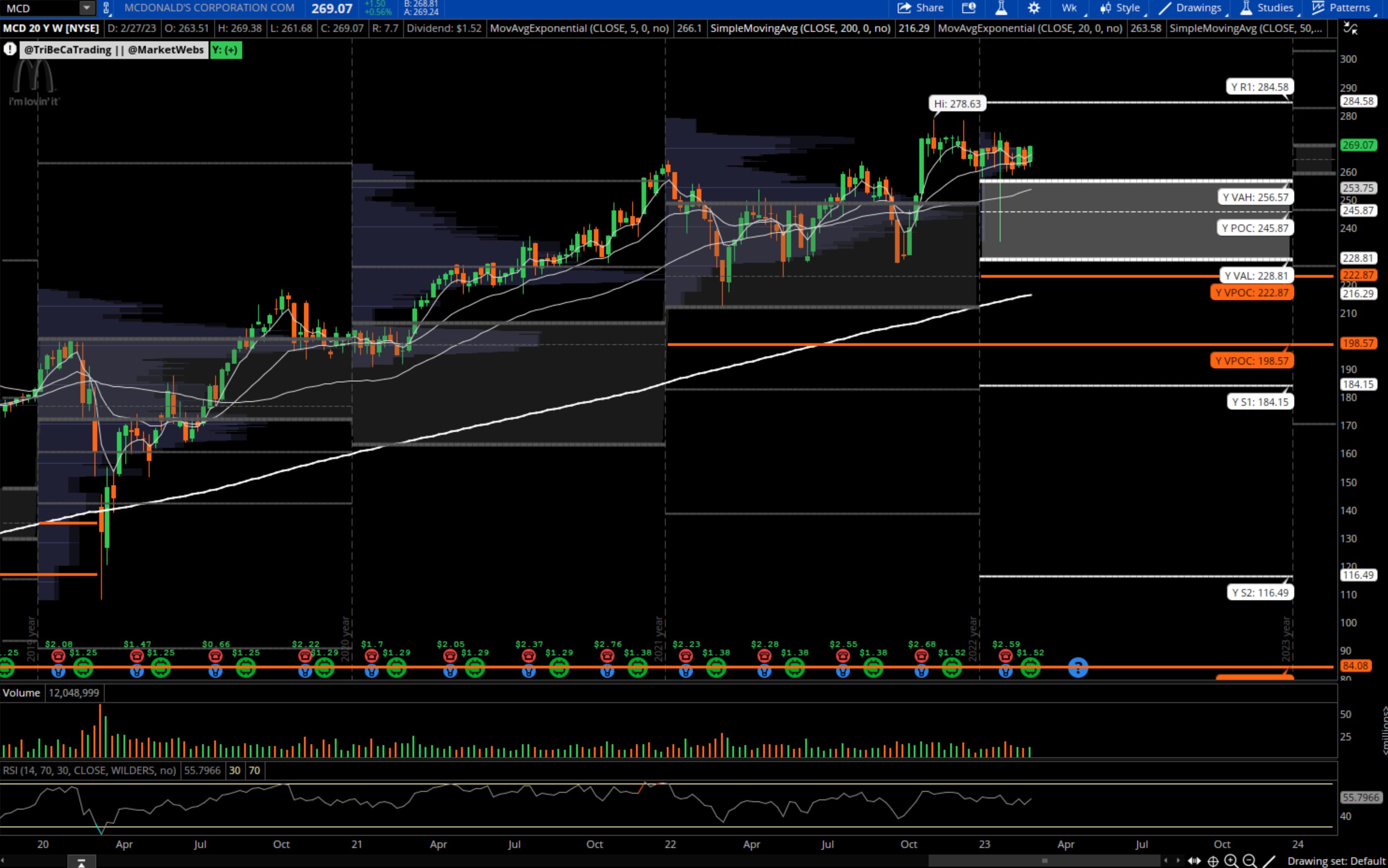Click the zoom in magnifier icon

point(1231,861)
